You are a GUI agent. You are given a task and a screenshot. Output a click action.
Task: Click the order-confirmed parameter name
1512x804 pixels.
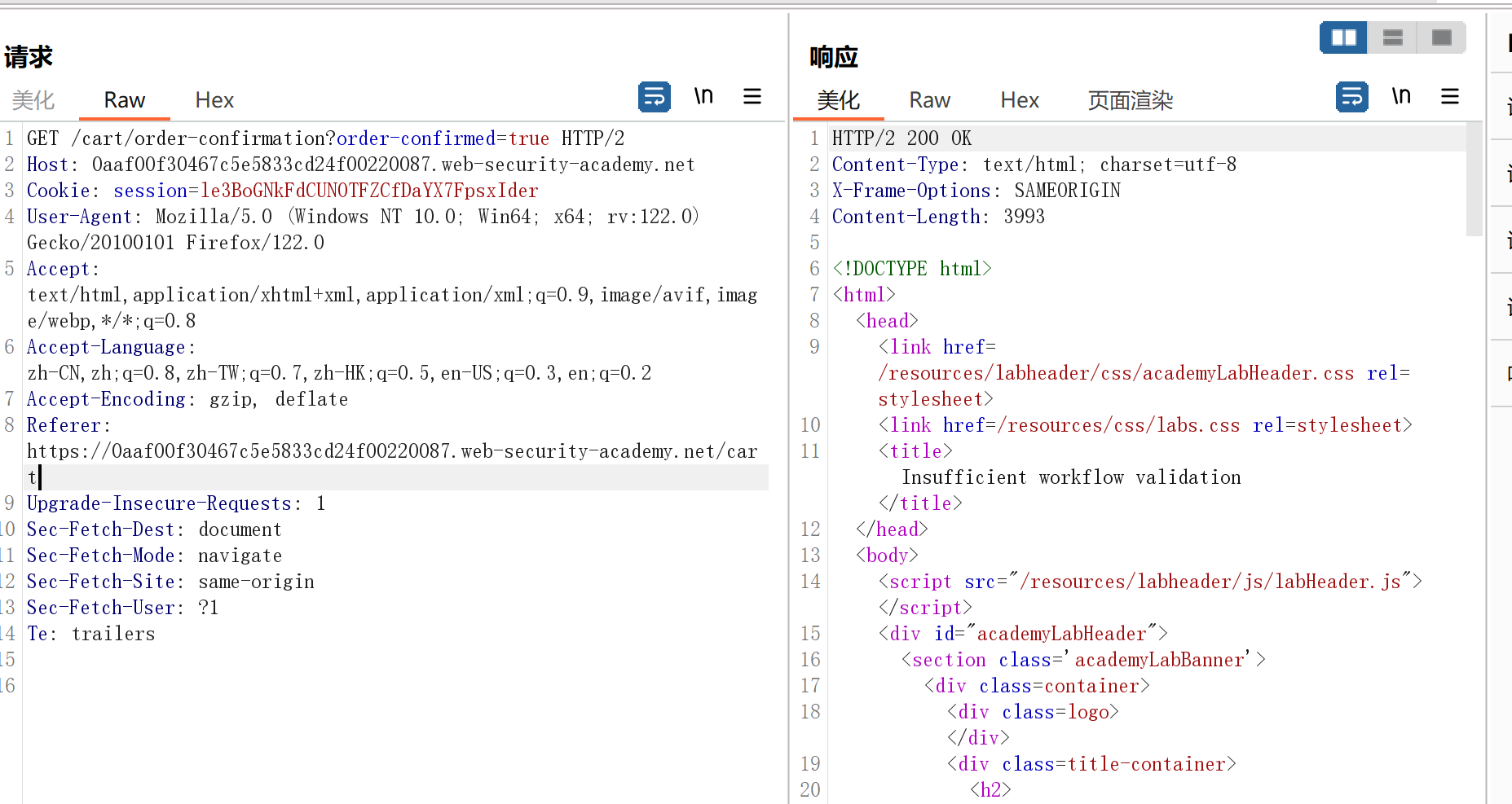point(416,138)
